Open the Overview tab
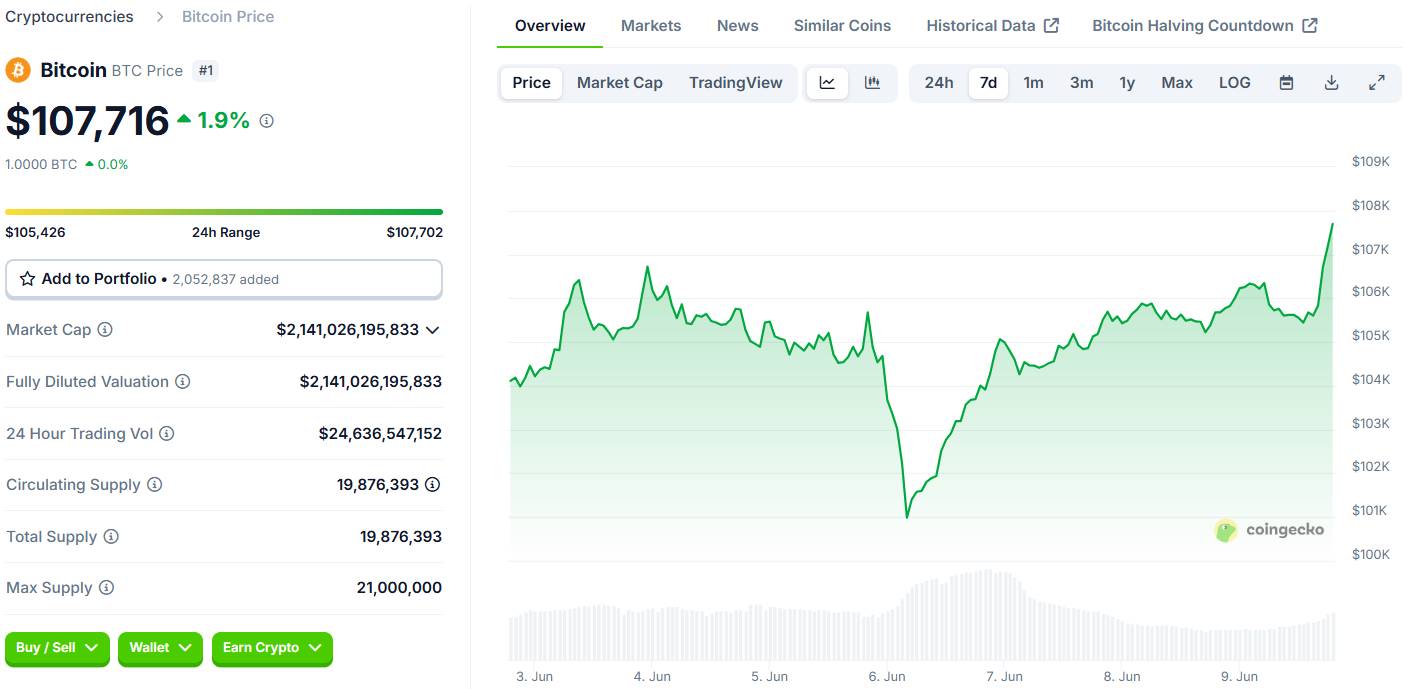 pos(550,26)
